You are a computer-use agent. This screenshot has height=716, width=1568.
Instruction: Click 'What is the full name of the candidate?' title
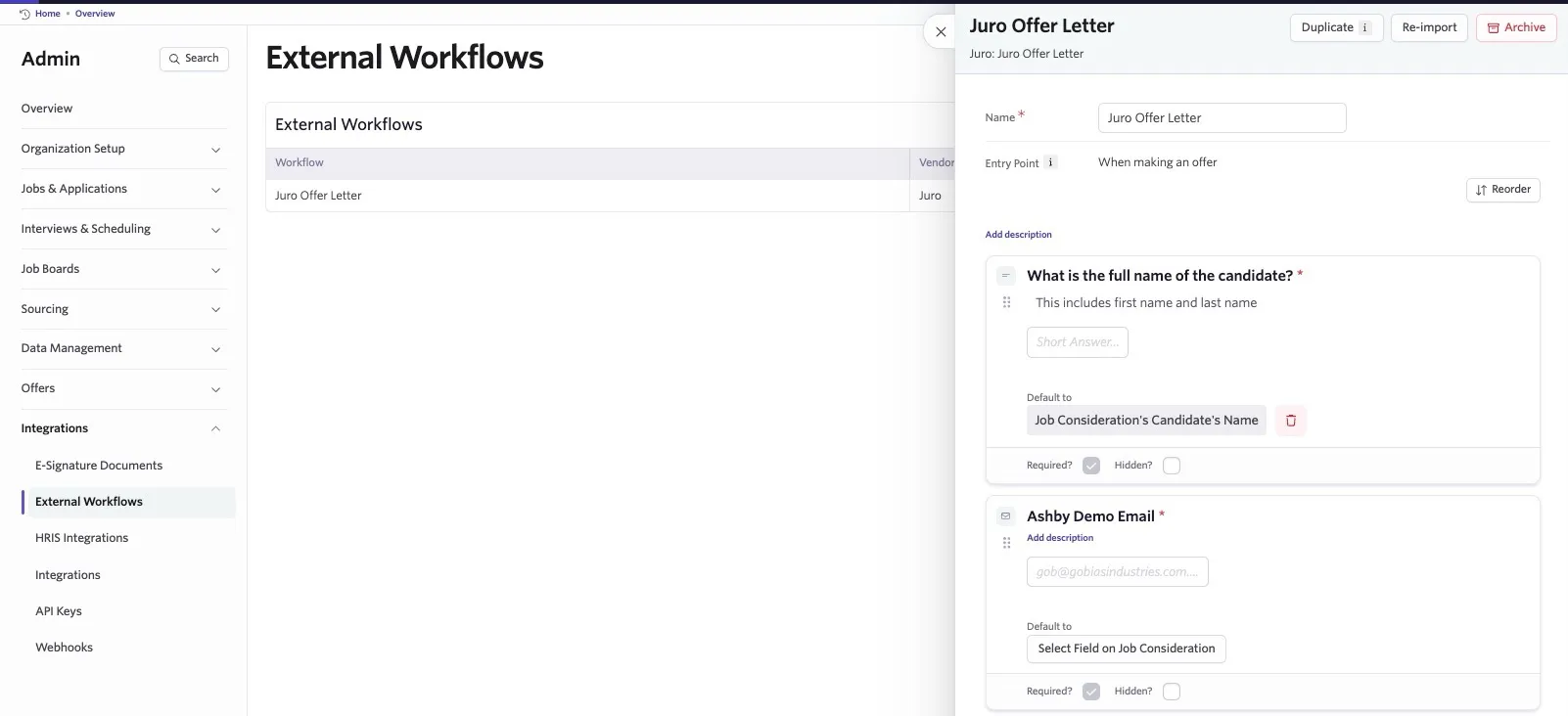point(1160,276)
